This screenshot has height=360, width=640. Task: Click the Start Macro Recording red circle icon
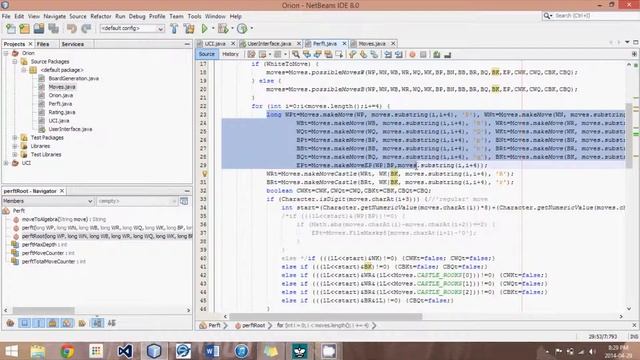(412, 54)
